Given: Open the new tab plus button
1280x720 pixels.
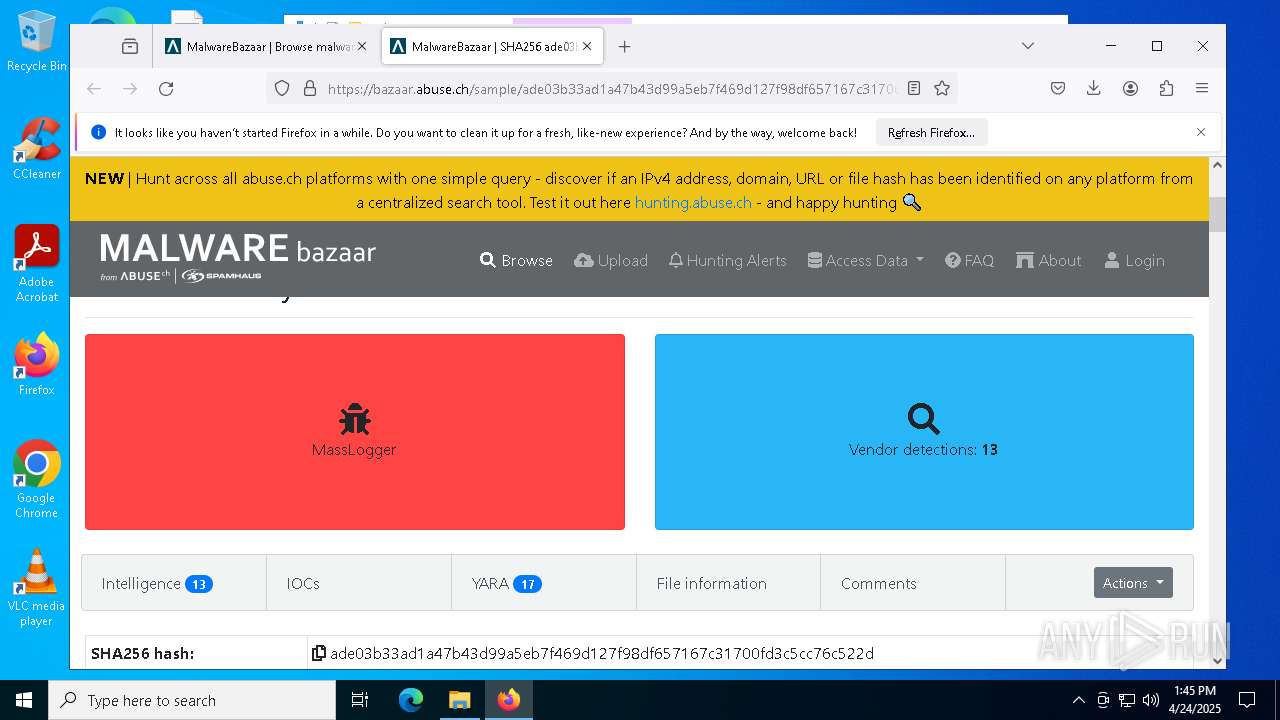Looking at the screenshot, I should [x=624, y=46].
